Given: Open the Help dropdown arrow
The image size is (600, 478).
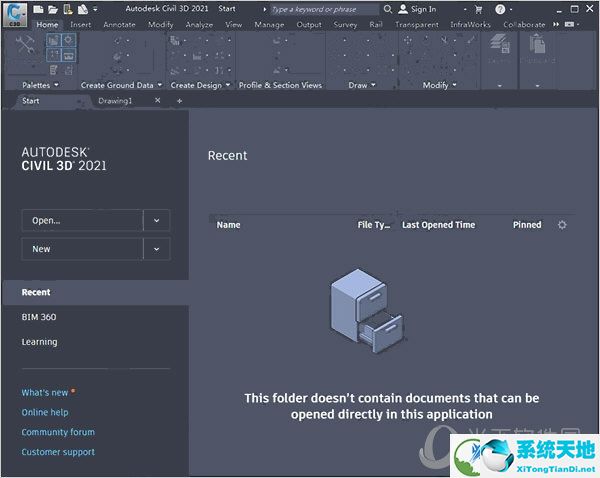Looking at the screenshot, I should [510, 10].
